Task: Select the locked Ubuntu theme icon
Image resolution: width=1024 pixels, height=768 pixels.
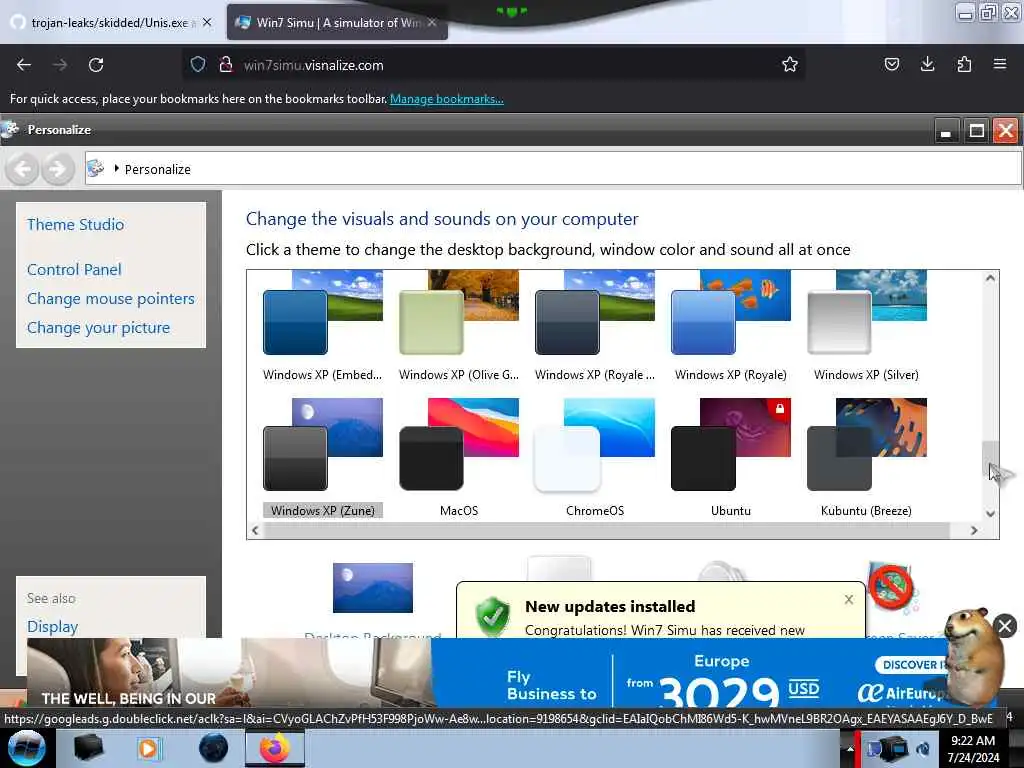Action: pos(730,445)
